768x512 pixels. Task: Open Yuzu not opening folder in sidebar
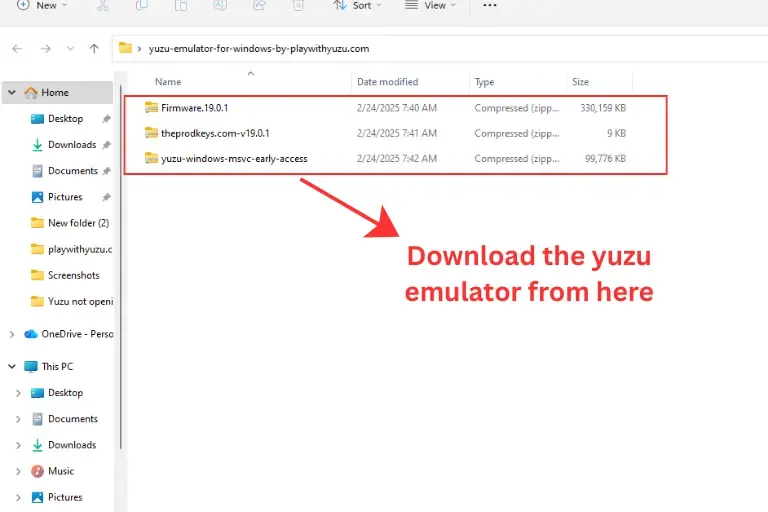tap(80, 301)
